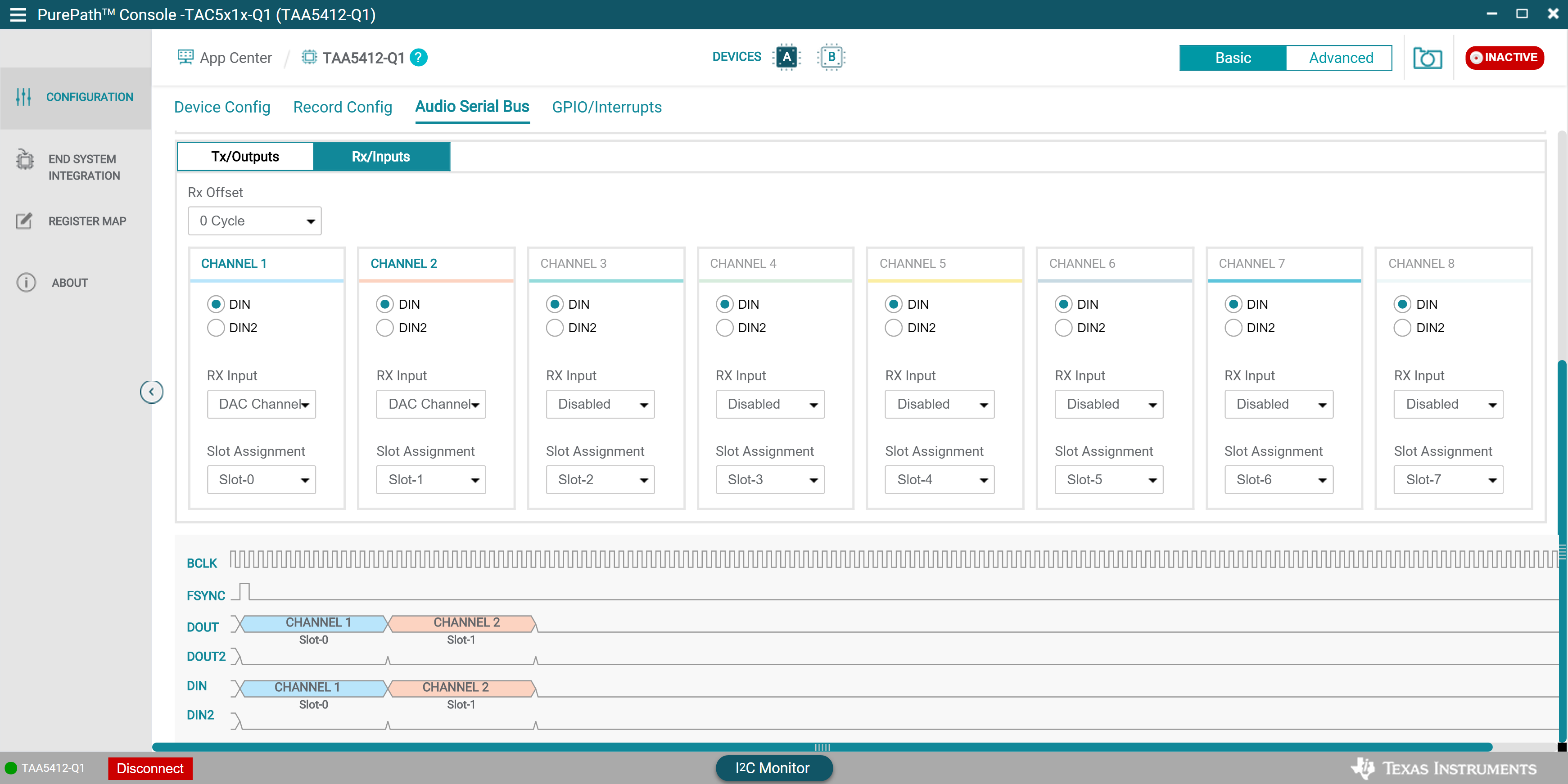The image size is (1568, 784).
Task: Take a snapshot with camera icon
Action: 1428,59
